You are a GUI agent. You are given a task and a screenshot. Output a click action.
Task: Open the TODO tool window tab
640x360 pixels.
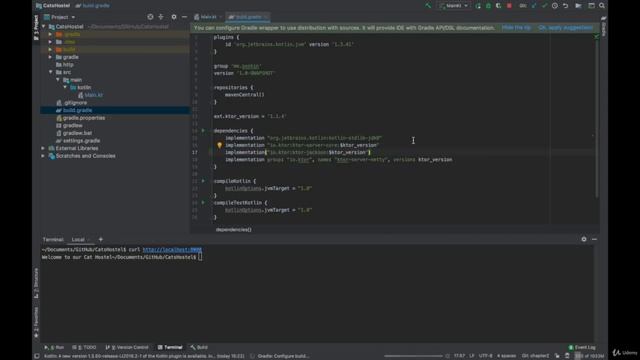point(84,347)
